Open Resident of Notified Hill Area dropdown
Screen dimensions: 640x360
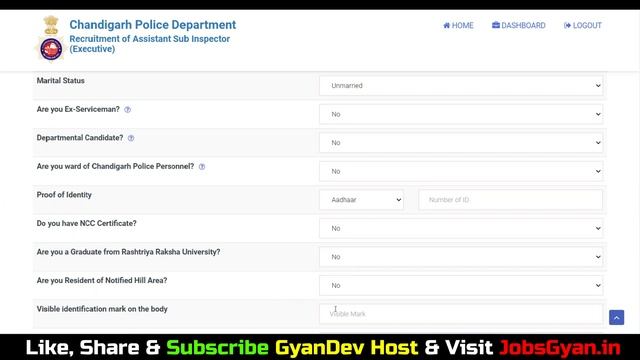click(461, 286)
